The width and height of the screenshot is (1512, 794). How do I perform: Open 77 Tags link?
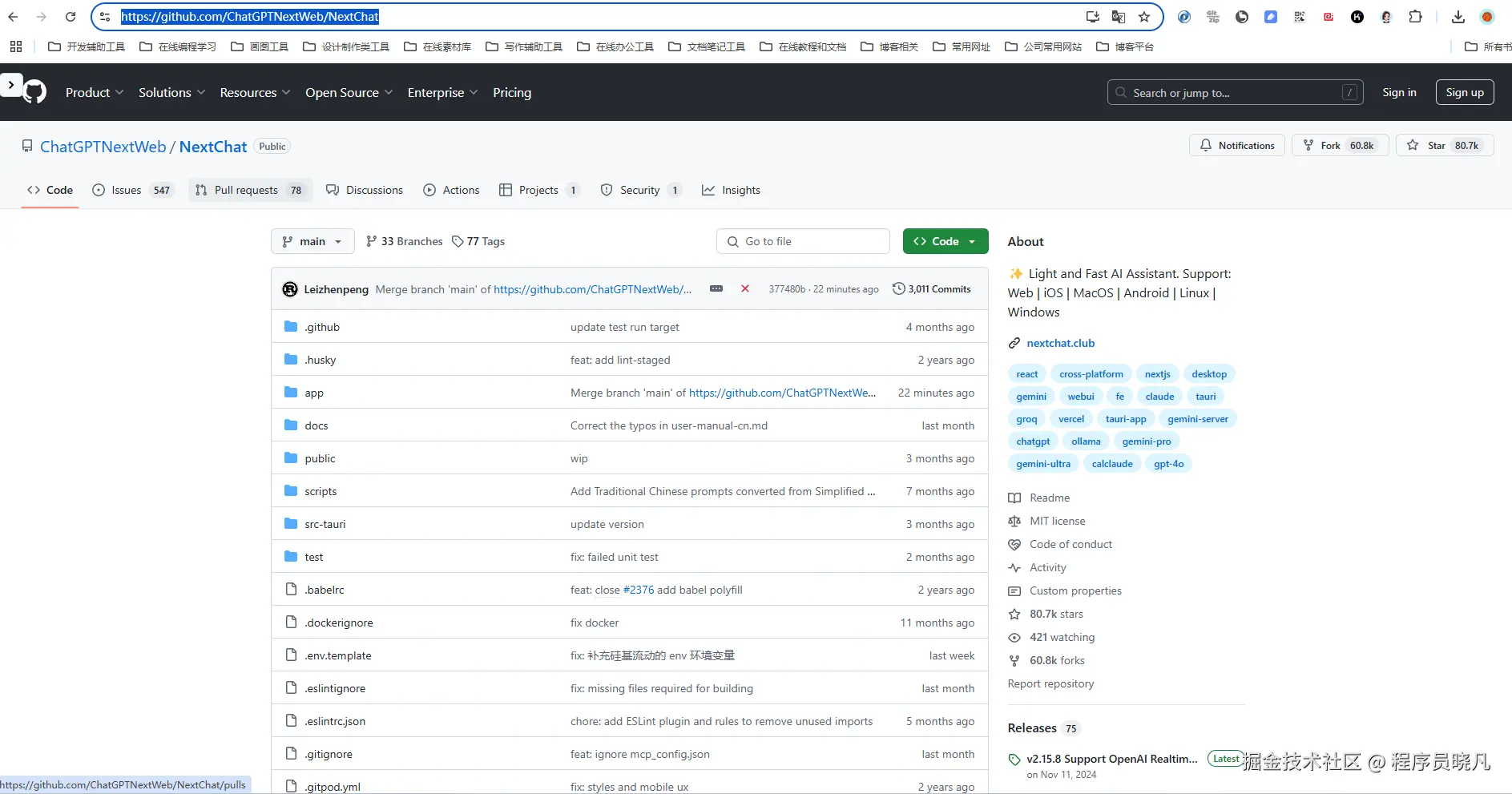pyautogui.click(x=478, y=241)
